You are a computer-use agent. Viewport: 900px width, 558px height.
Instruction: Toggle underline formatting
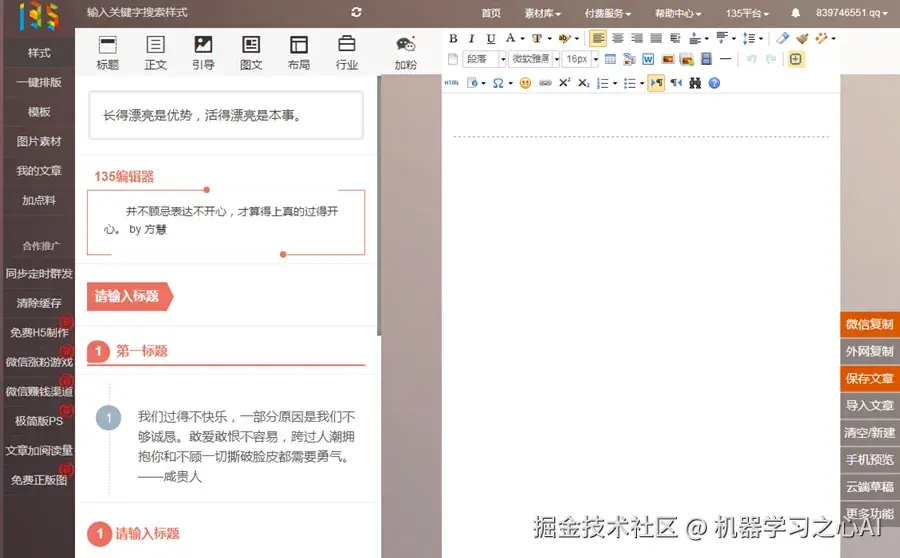coord(491,38)
